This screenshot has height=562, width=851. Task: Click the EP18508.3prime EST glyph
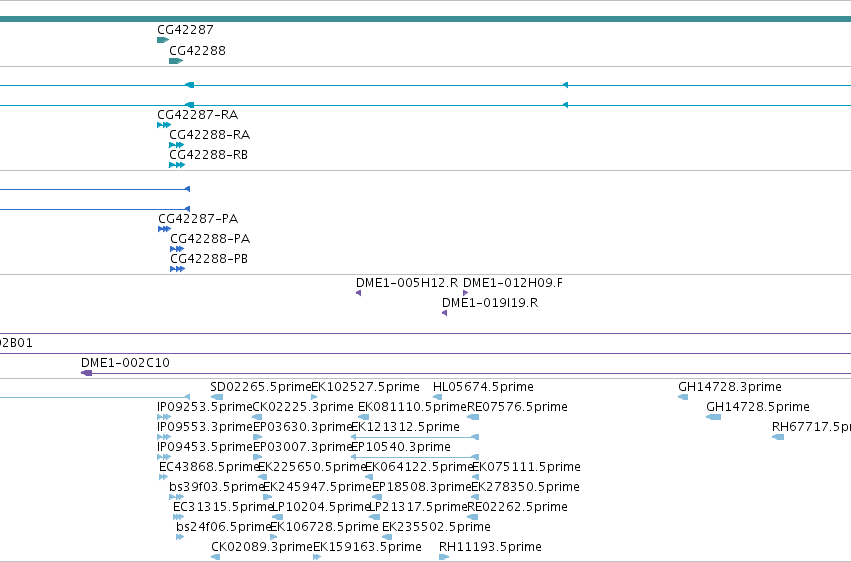pyautogui.click(x=377, y=497)
